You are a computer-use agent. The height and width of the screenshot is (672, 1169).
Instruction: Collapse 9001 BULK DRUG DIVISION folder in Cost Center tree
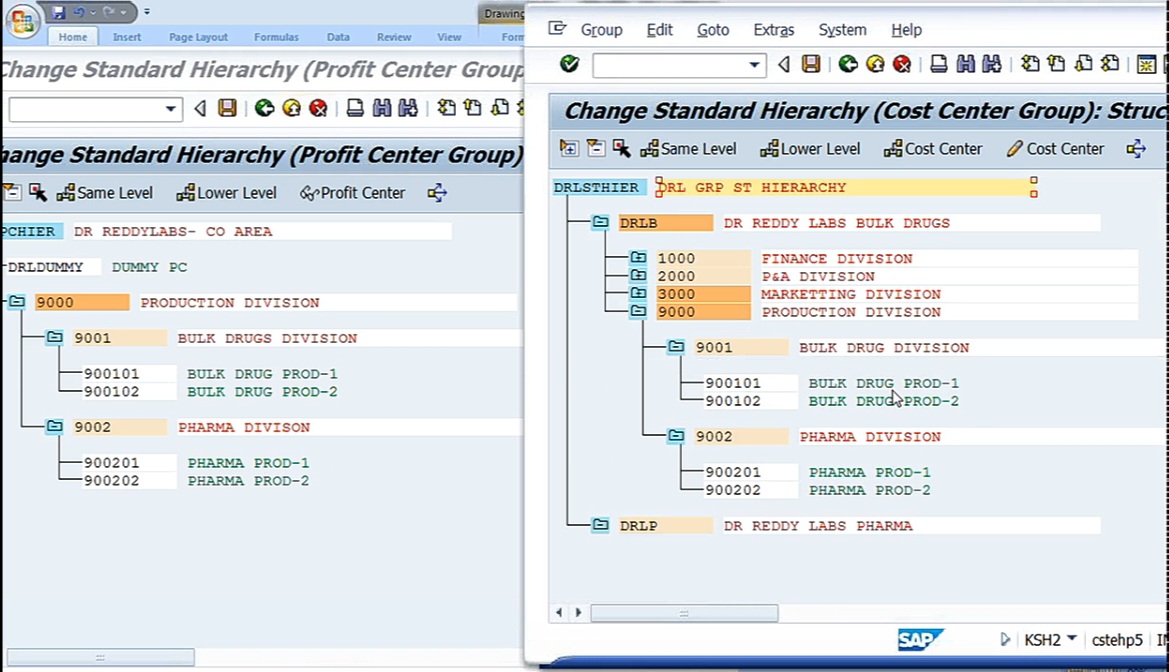click(676, 347)
